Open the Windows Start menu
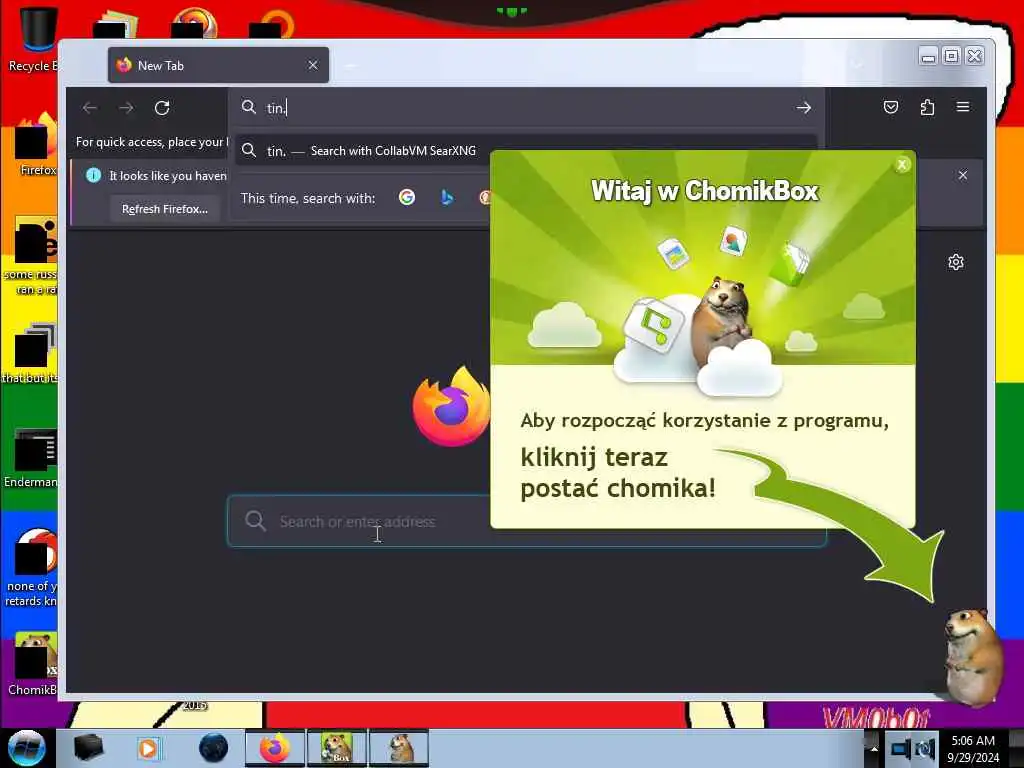This screenshot has width=1024, height=768. (26, 748)
